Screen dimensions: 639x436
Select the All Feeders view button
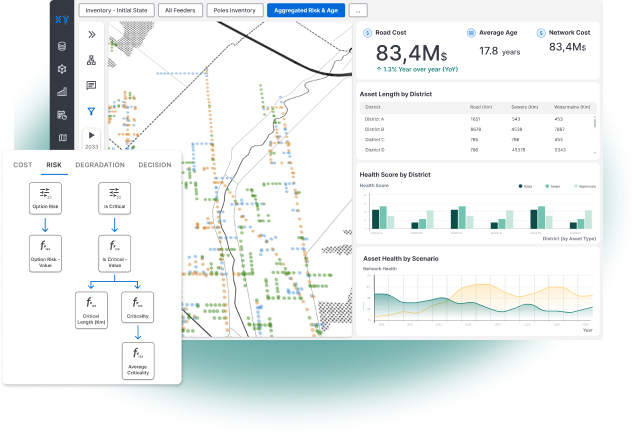[179, 11]
